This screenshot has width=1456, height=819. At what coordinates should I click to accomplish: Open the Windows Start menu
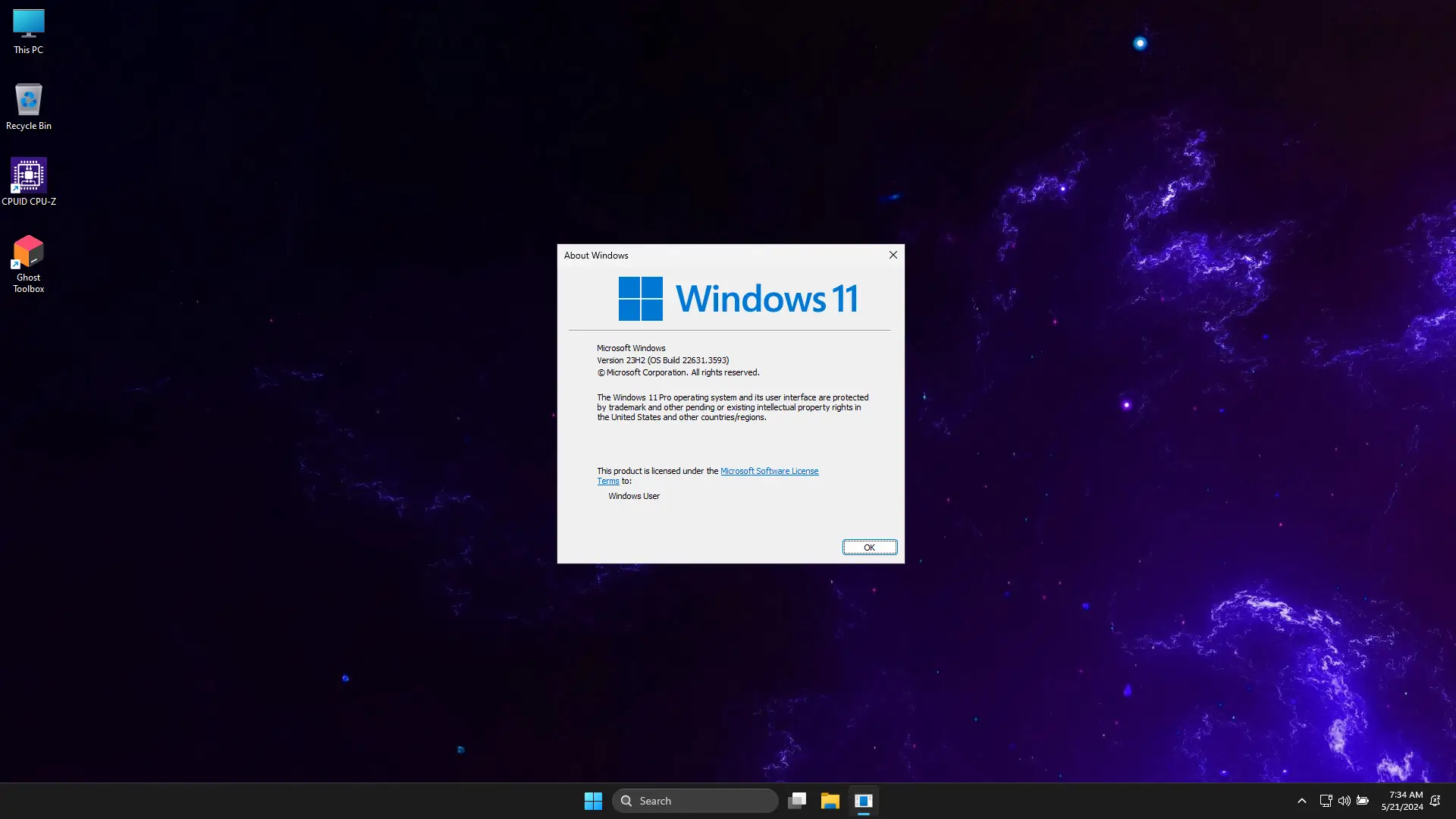click(x=593, y=801)
